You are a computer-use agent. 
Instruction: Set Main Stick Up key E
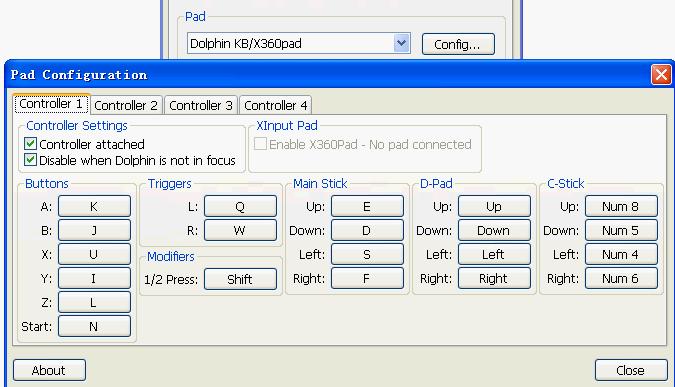[367, 206]
